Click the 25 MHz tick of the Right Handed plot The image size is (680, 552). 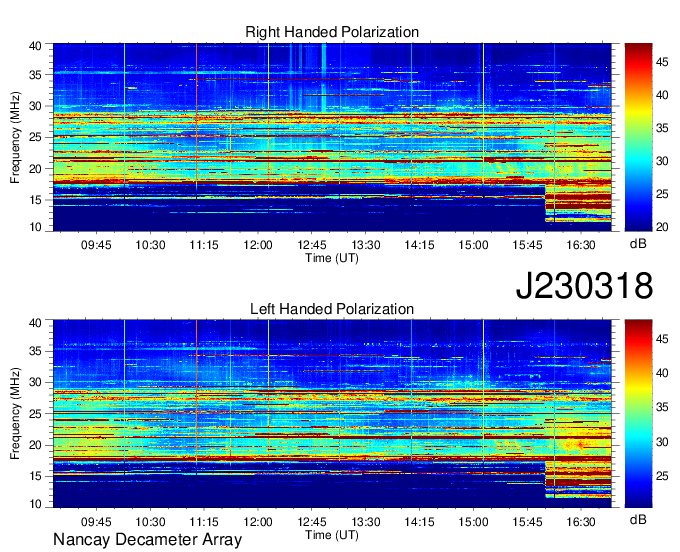[35, 137]
